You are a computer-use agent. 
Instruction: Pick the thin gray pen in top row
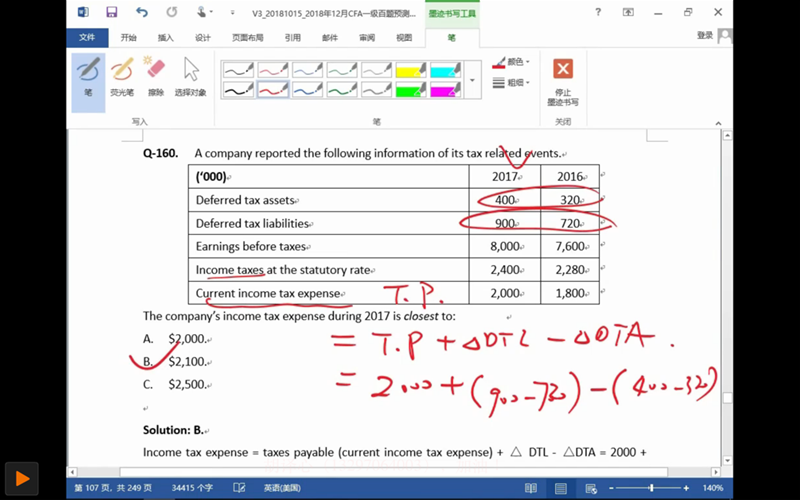(x=377, y=69)
